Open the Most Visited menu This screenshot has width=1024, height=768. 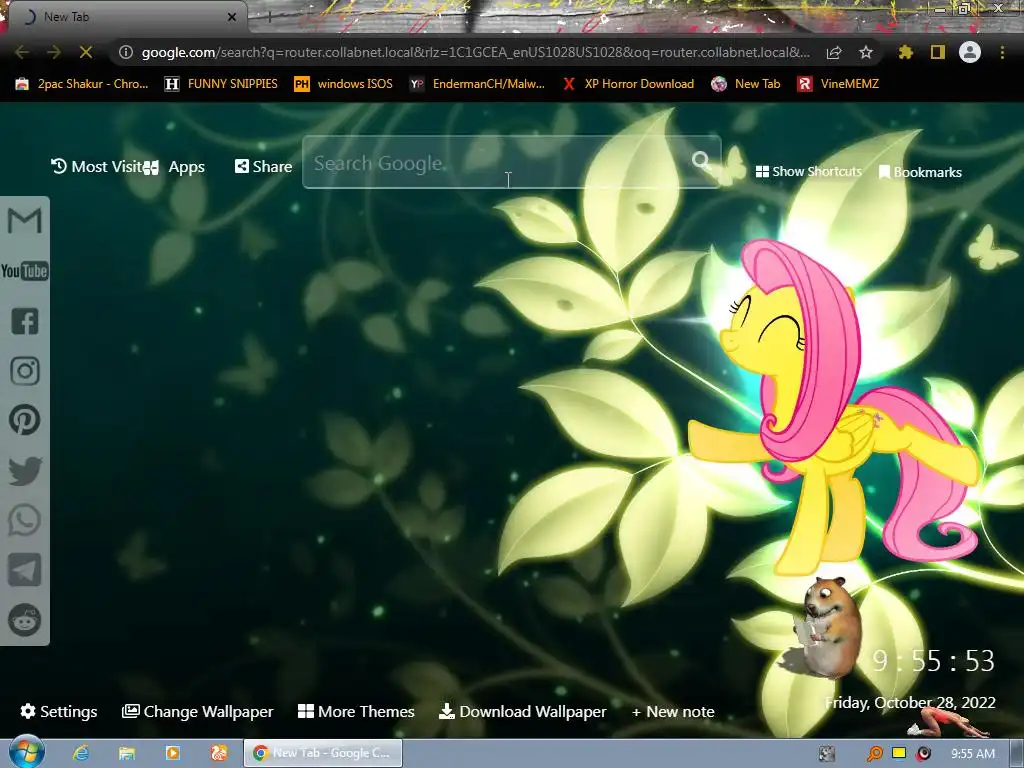[x=97, y=167]
